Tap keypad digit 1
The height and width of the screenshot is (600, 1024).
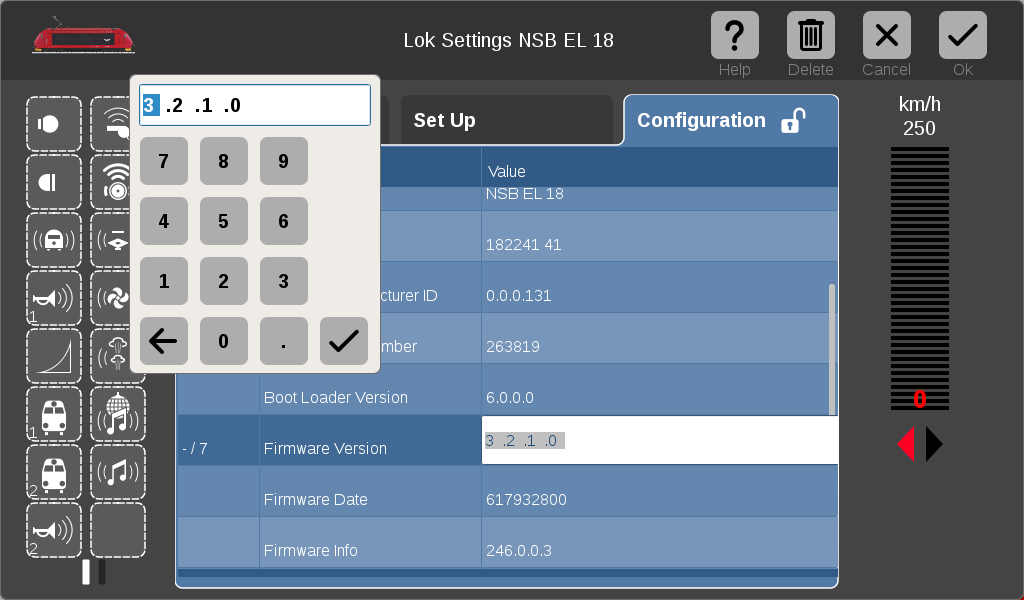[164, 281]
